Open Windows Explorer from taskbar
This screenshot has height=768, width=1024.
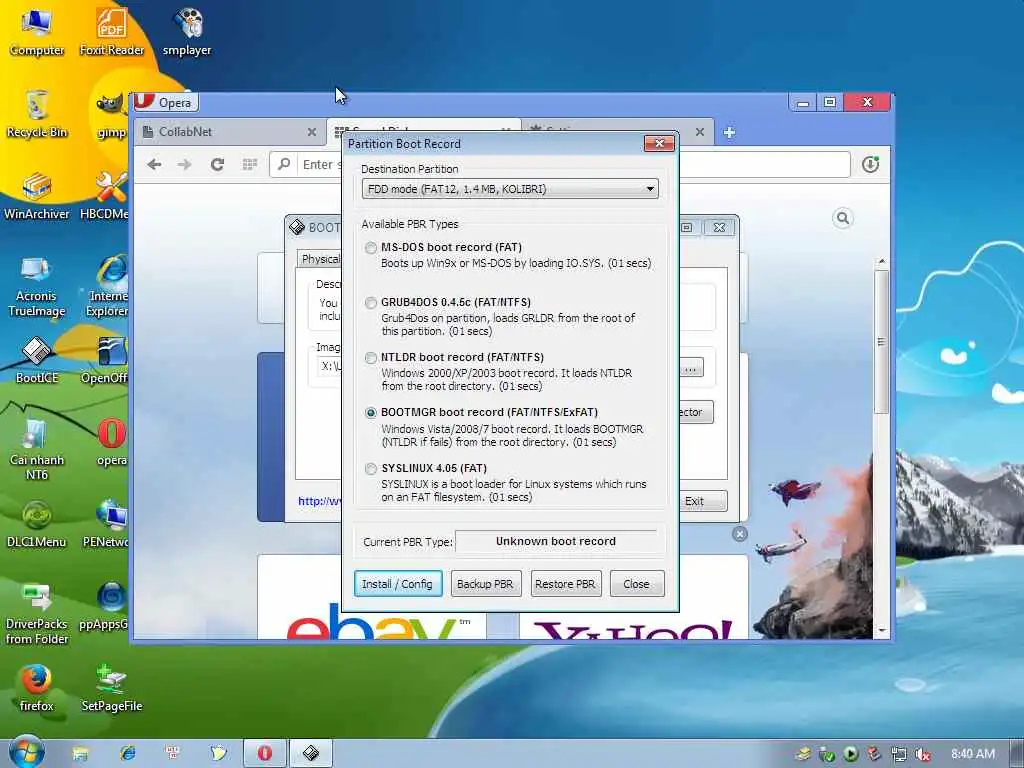[x=80, y=753]
